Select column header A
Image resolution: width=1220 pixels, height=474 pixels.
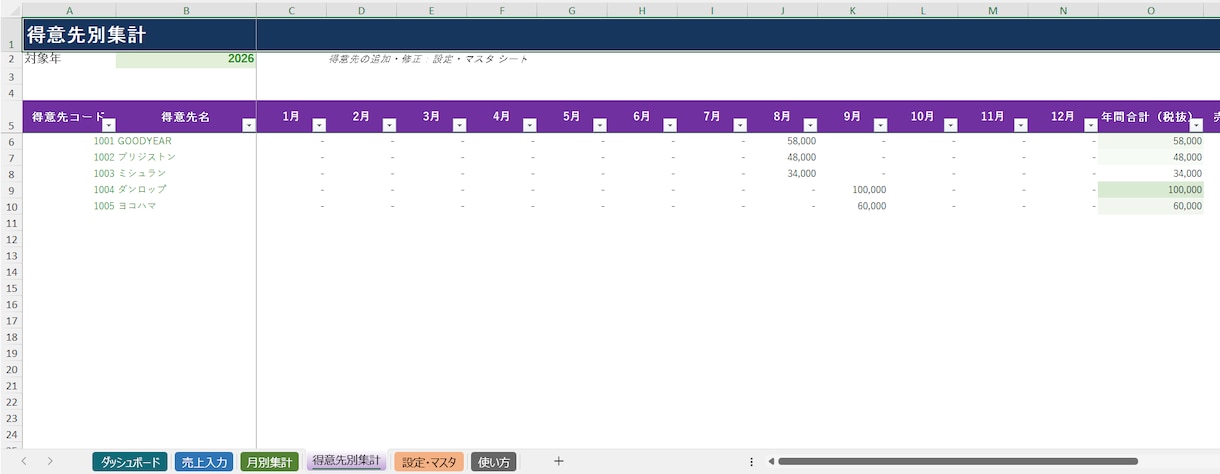point(69,9)
